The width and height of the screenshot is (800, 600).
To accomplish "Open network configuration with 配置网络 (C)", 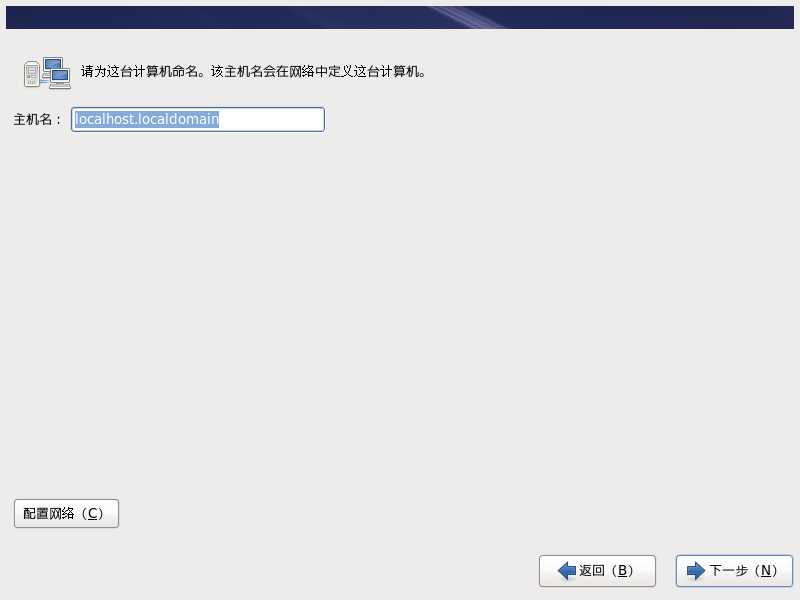I will (x=66, y=513).
